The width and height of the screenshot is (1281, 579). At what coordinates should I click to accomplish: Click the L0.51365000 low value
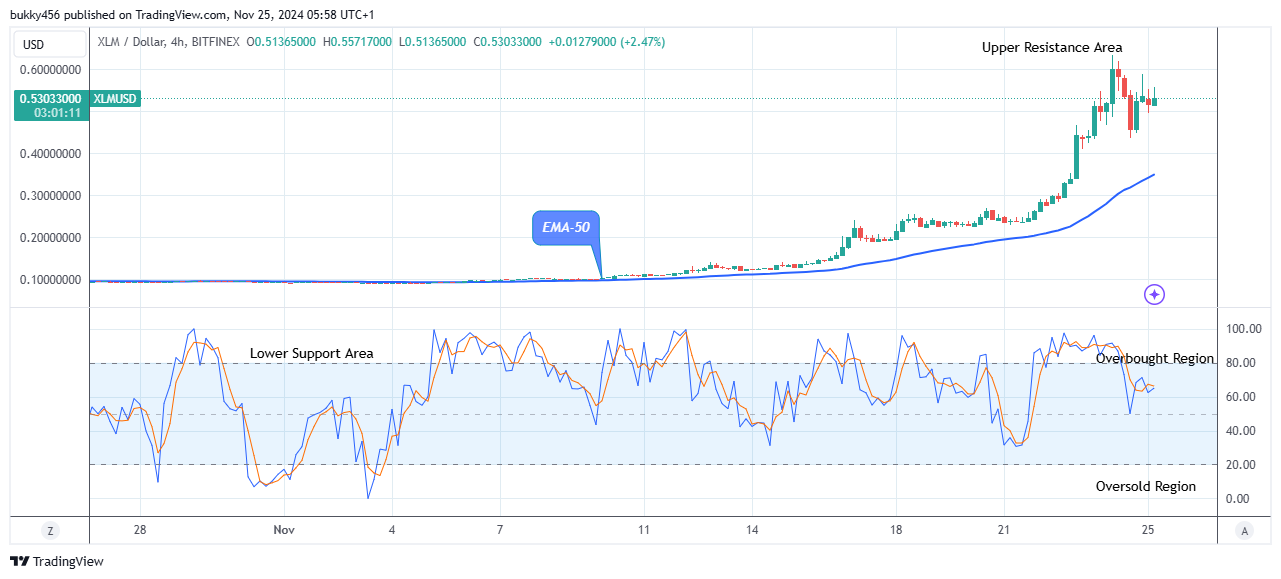(x=433, y=42)
